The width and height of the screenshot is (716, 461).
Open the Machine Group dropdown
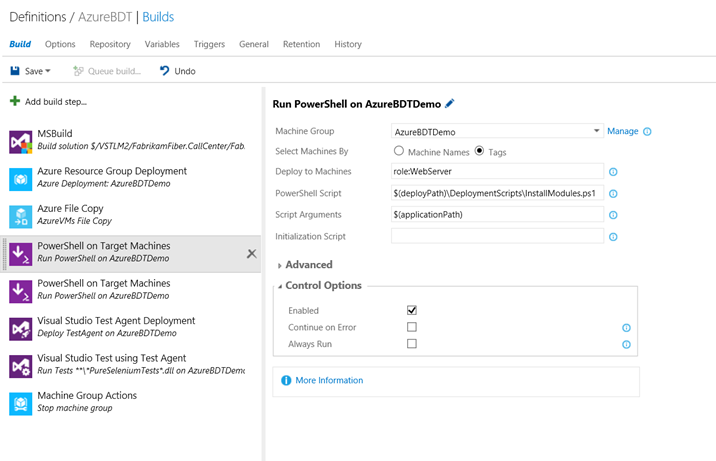click(x=596, y=131)
